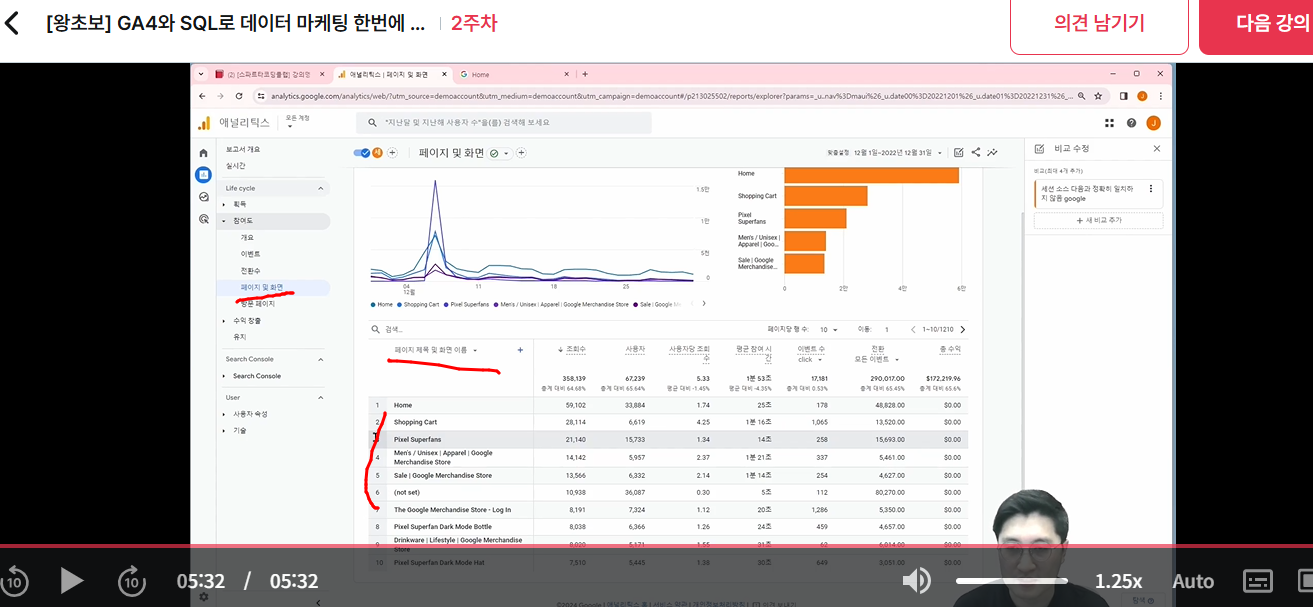Screen dimensions: 1313x607
Task: Toggle the comparison switch above report
Action: pos(362,153)
